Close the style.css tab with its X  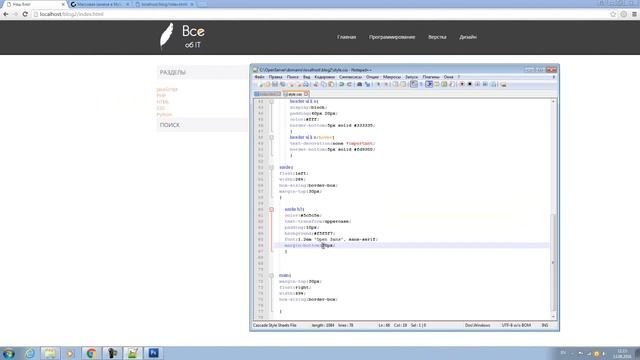point(306,94)
